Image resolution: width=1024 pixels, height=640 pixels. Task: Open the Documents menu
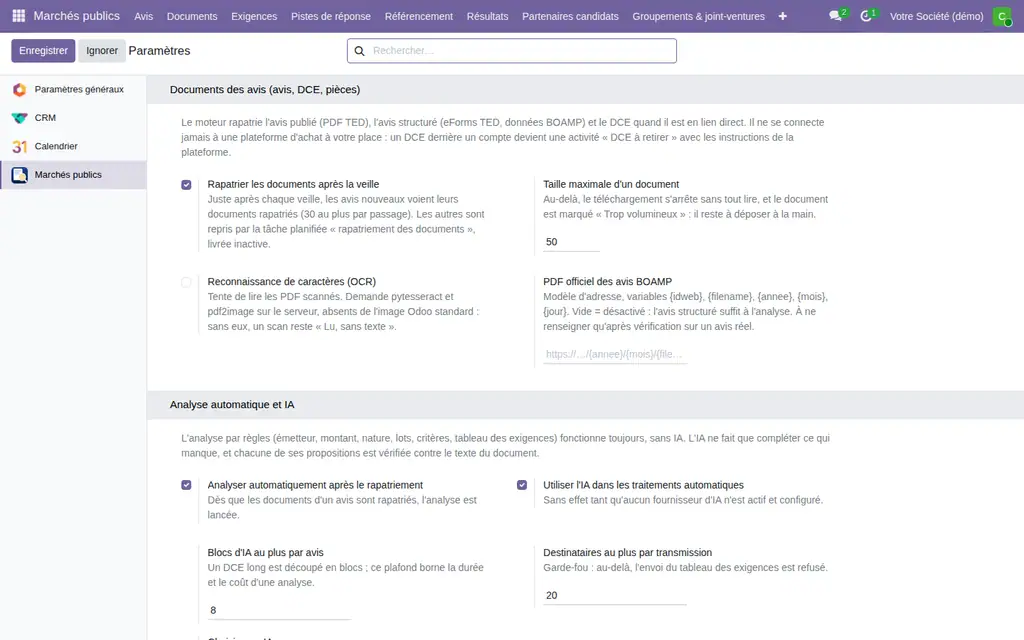click(x=192, y=16)
